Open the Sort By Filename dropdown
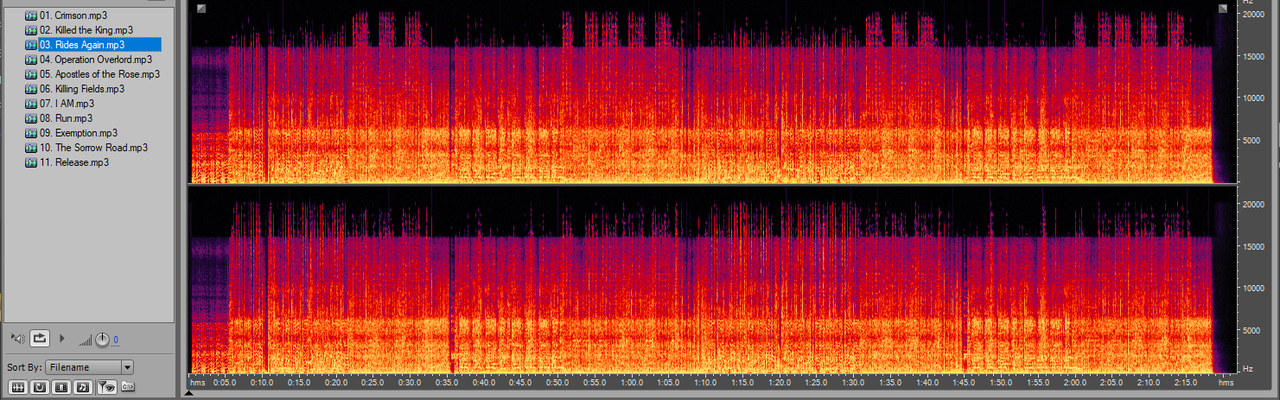 pyautogui.click(x=89, y=367)
